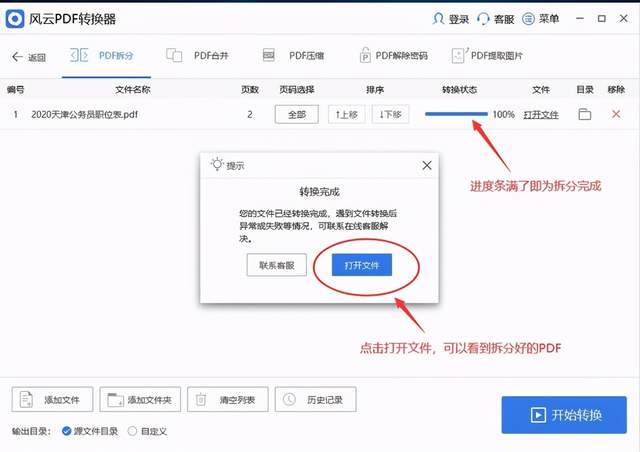Click blue 打开文件 button in dialog
640x452 pixels.
pyautogui.click(x=362, y=265)
